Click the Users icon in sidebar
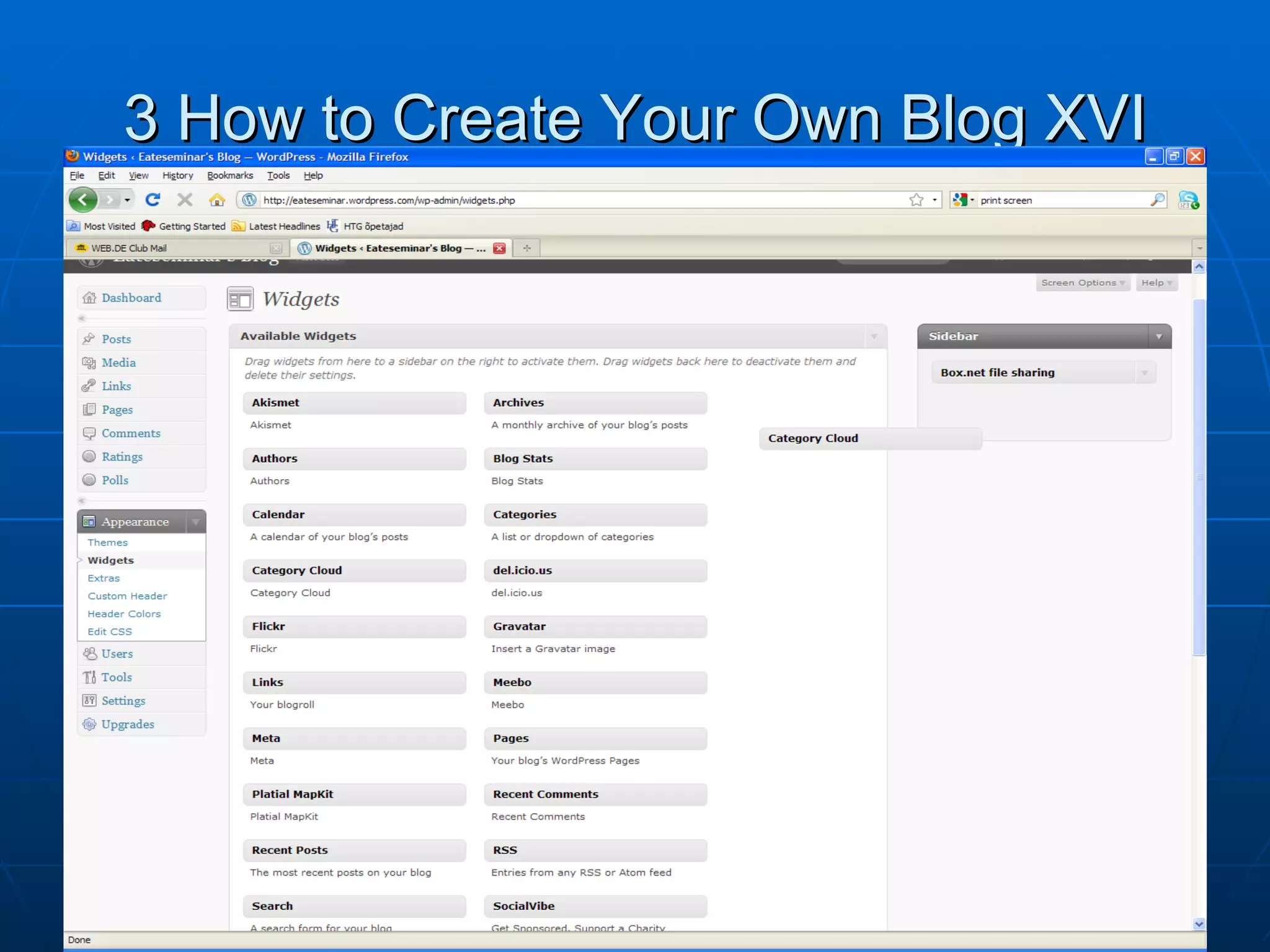Screen dimensions: 1270x952 90,653
